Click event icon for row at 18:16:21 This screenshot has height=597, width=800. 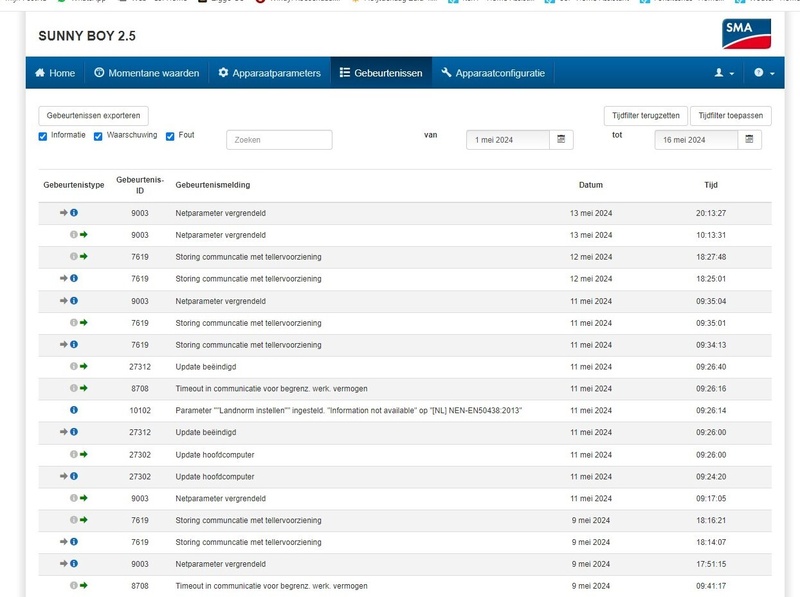click(x=79, y=520)
